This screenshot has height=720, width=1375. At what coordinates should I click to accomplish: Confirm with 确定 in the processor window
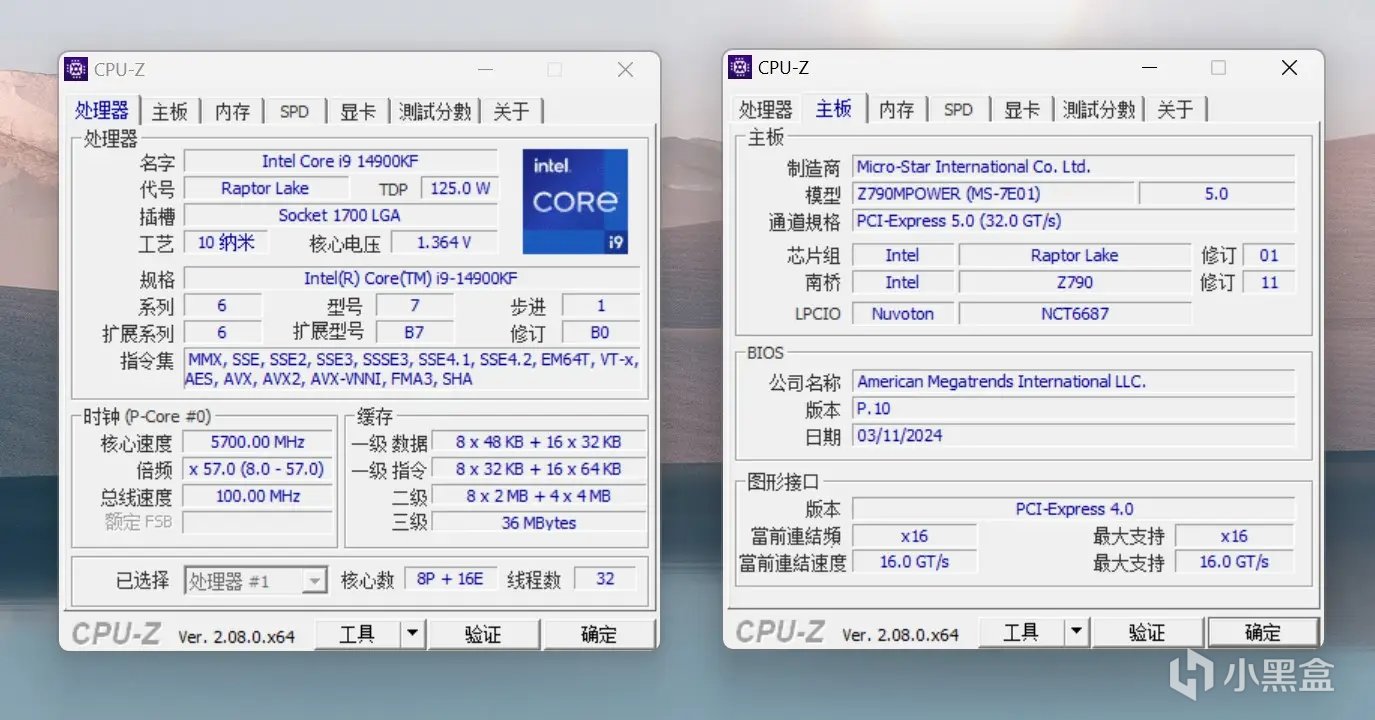pos(599,634)
